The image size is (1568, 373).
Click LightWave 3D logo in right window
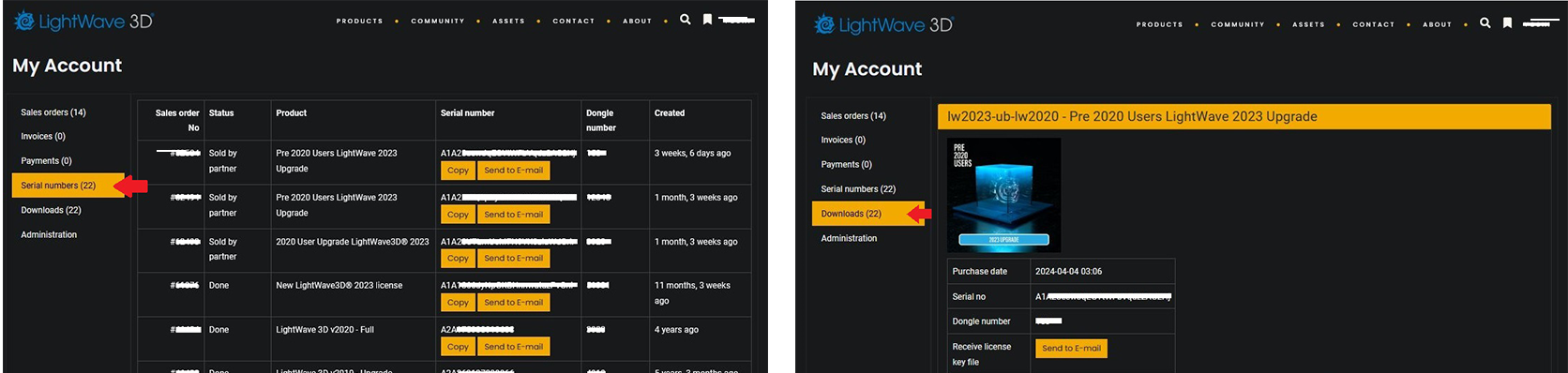coord(882,24)
